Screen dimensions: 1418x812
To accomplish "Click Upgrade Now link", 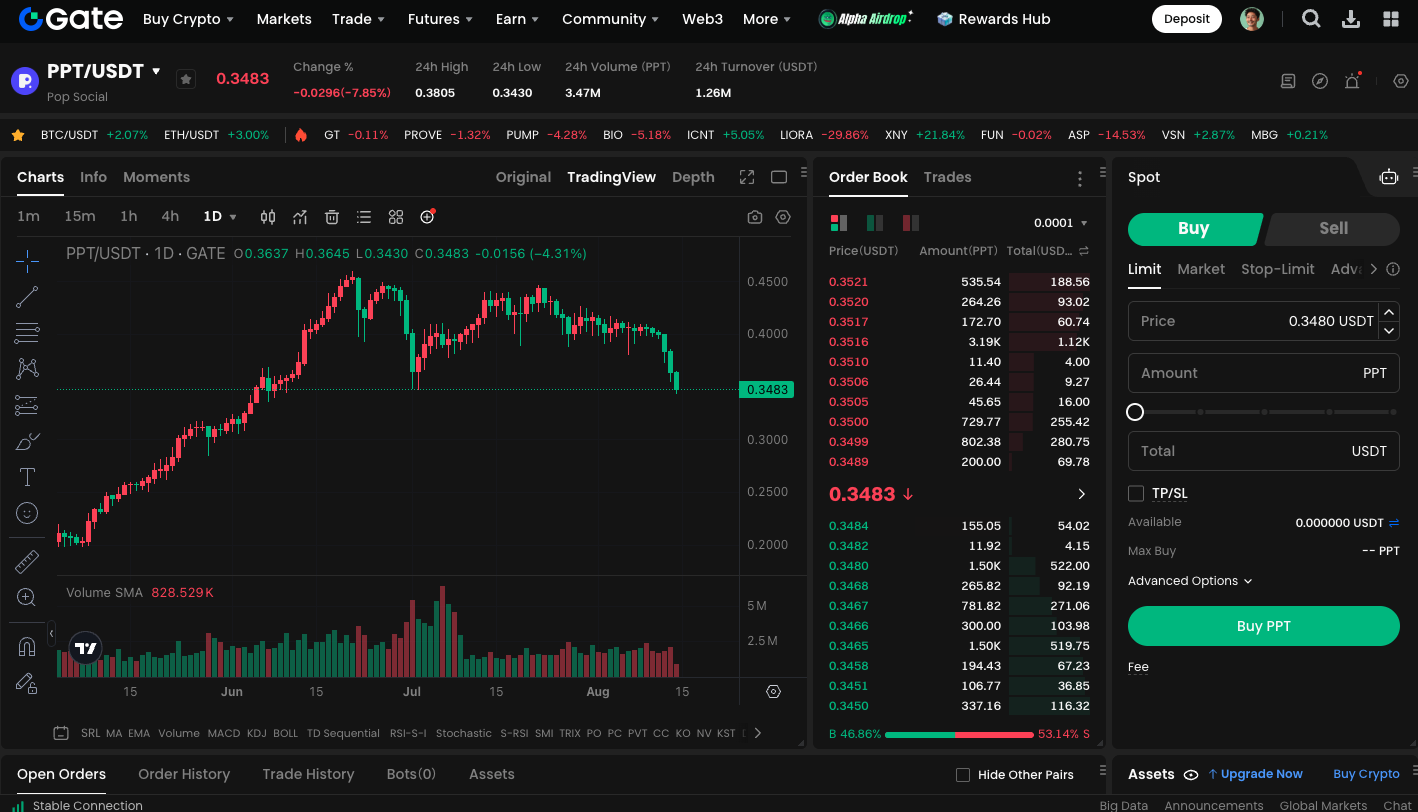I will click(1256, 774).
